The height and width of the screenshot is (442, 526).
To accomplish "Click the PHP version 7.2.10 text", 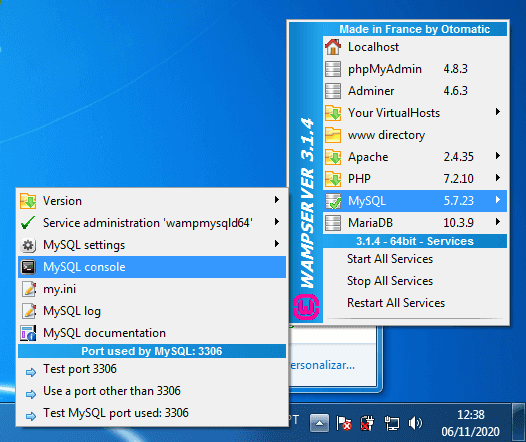I will click(x=459, y=179).
